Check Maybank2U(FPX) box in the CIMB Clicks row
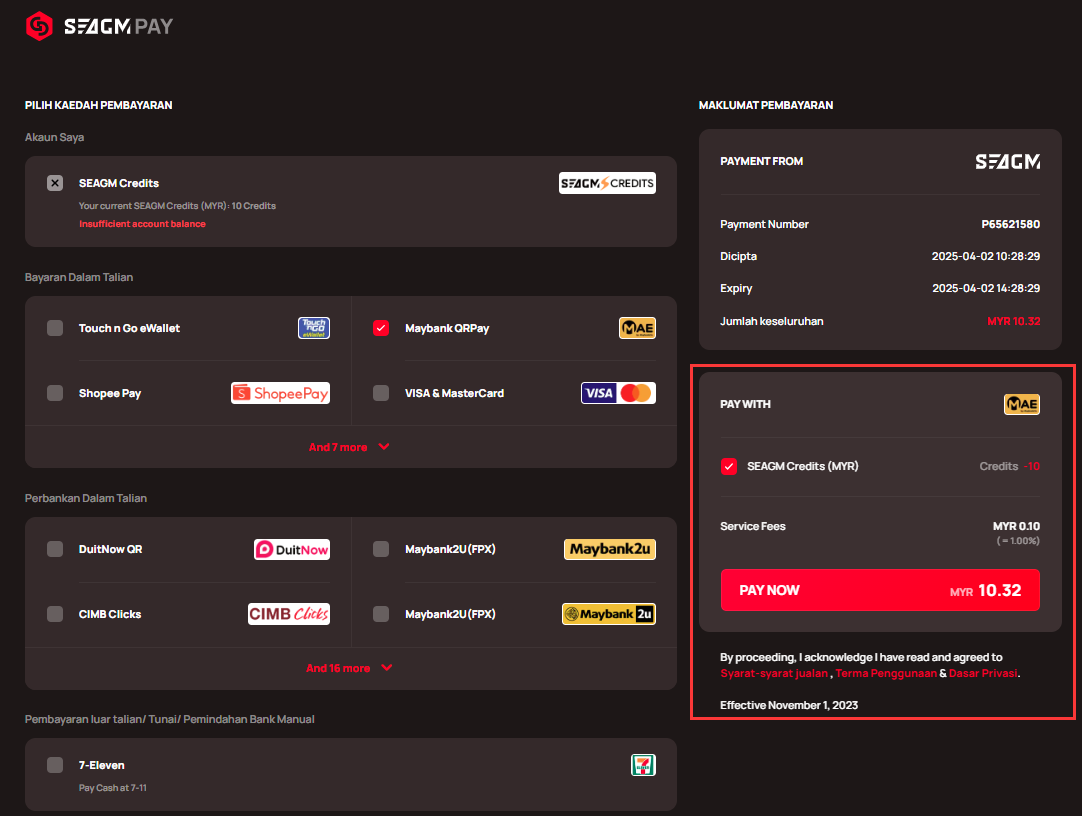 click(x=381, y=614)
